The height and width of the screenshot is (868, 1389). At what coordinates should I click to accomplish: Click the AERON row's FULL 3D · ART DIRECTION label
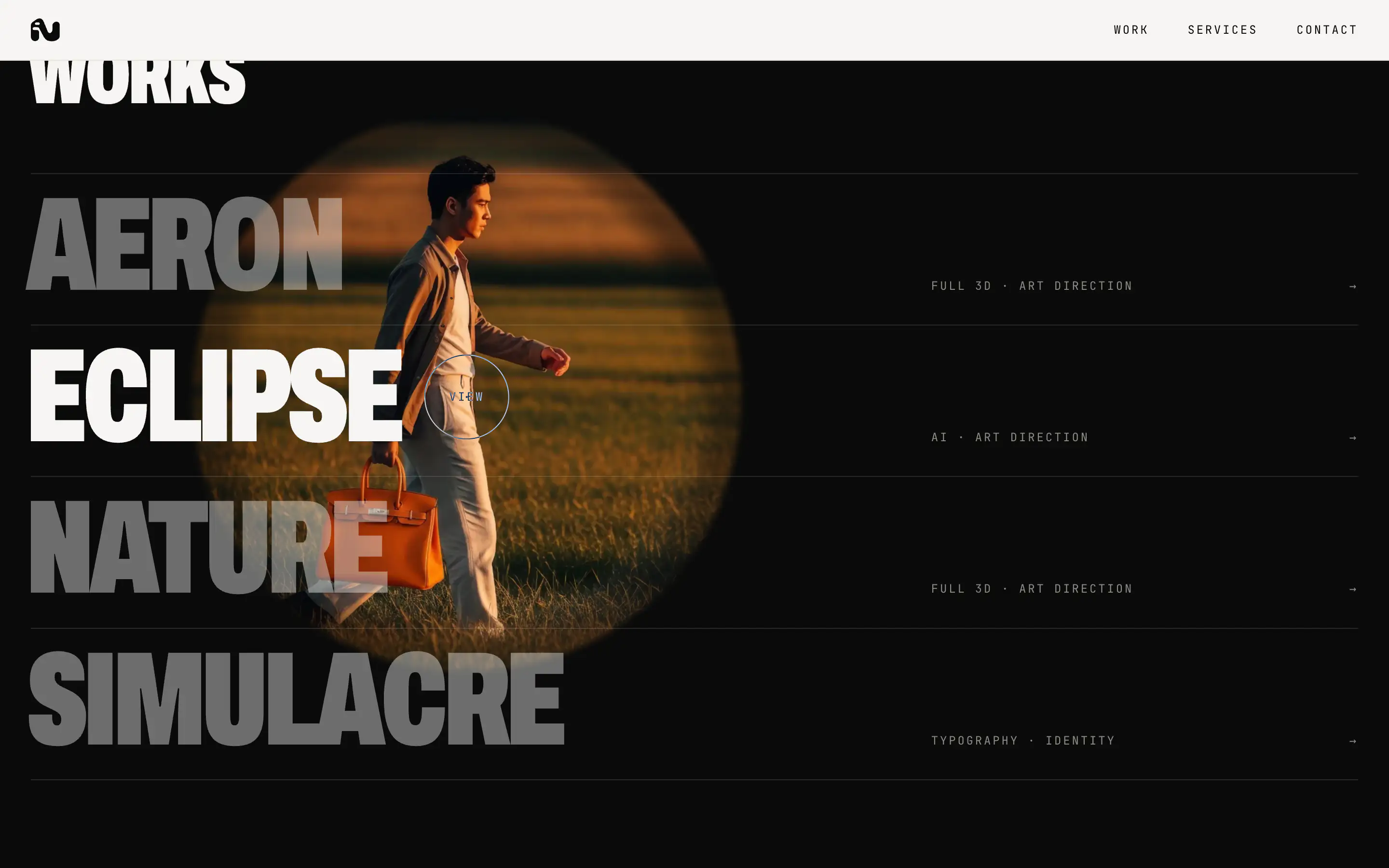click(x=1032, y=286)
